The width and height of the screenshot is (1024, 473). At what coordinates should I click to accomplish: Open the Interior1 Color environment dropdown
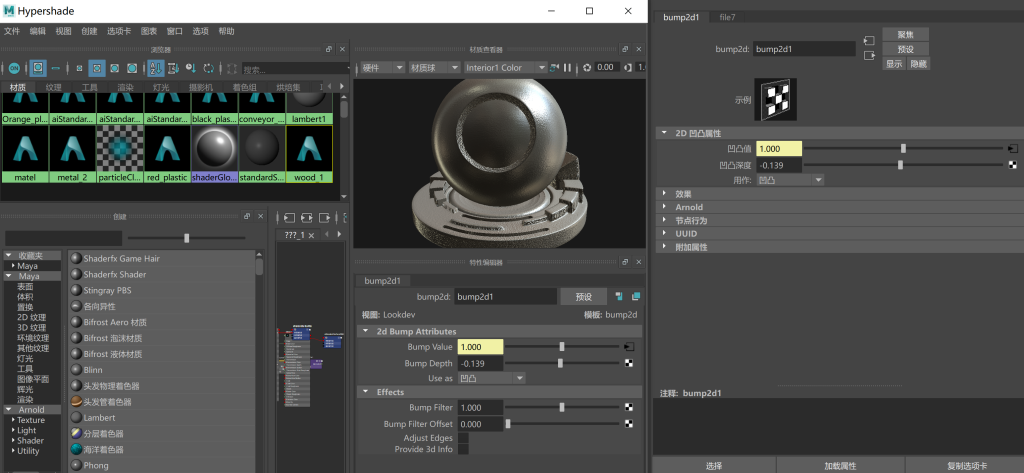coord(505,67)
